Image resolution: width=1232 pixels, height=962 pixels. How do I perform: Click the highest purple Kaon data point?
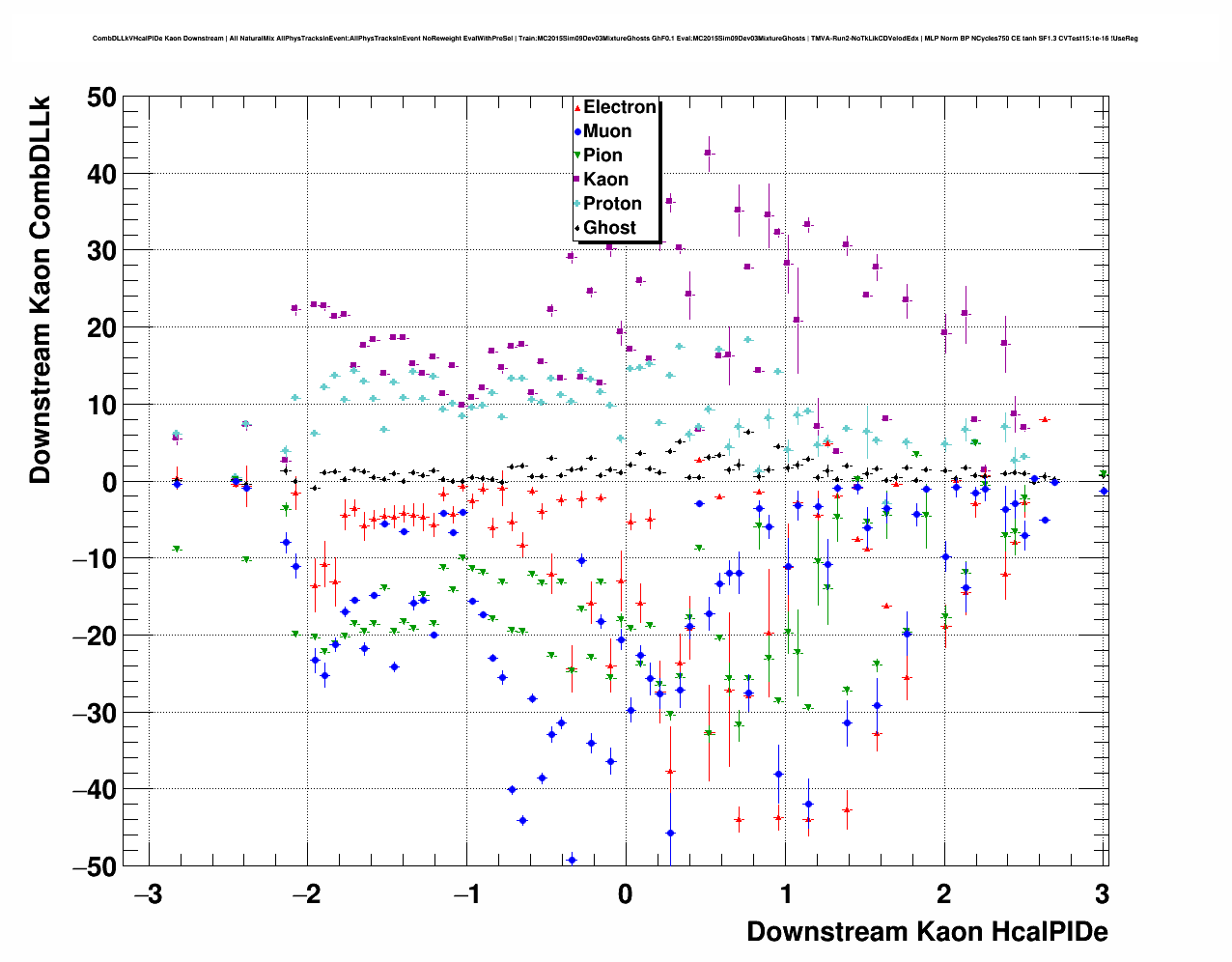[708, 153]
